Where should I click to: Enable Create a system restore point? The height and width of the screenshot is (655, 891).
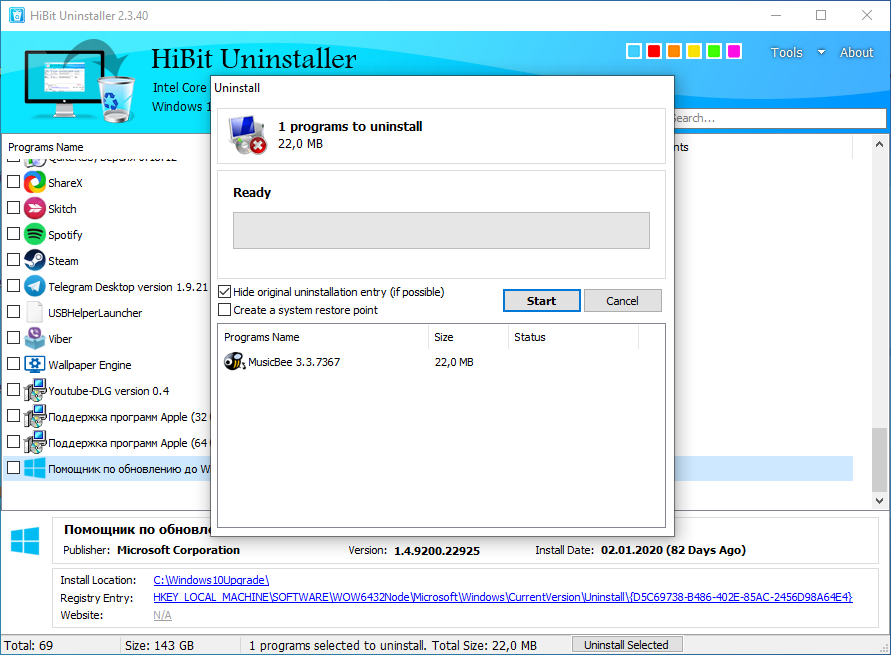[x=224, y=310]
